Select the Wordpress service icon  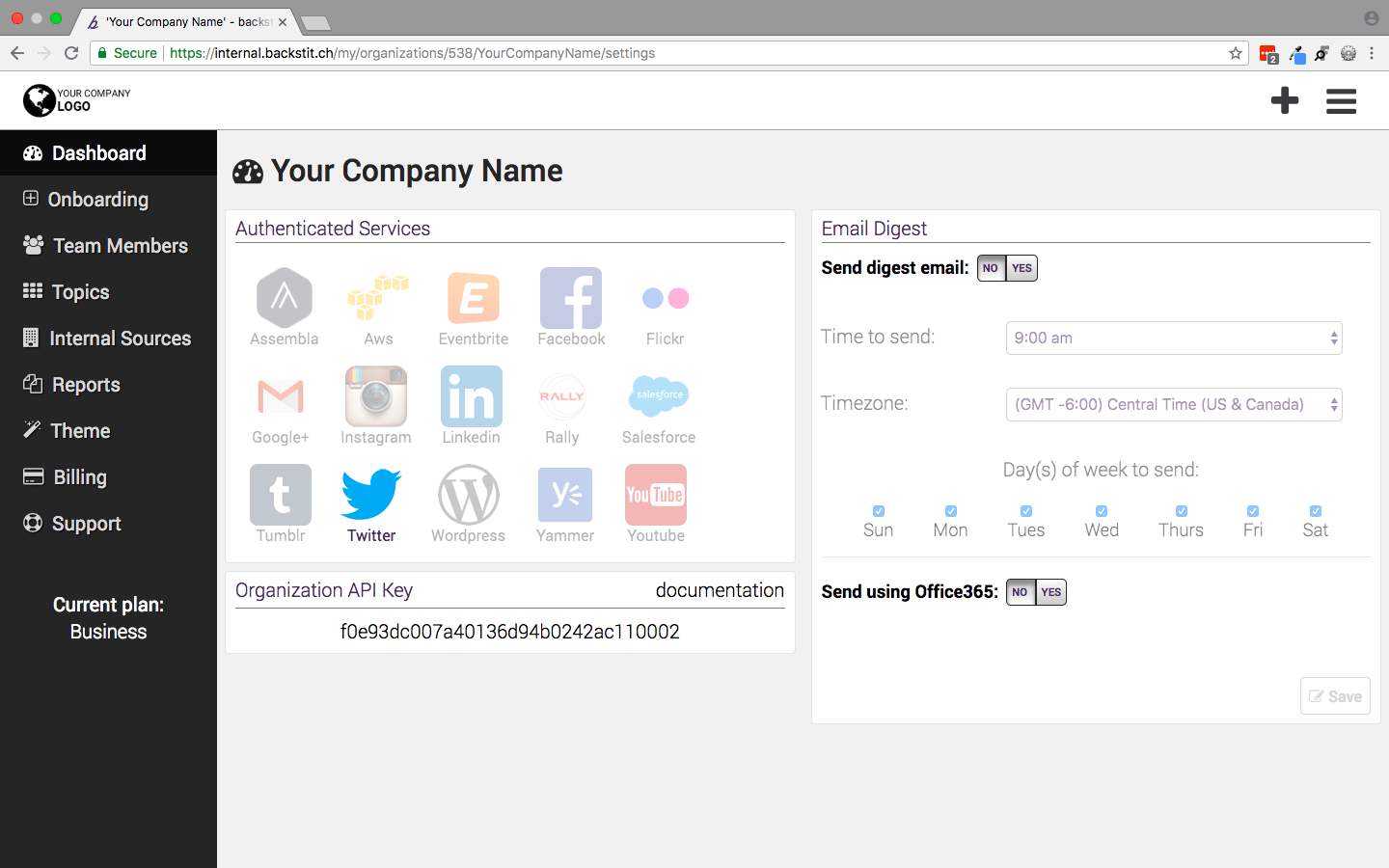[469, 495]
